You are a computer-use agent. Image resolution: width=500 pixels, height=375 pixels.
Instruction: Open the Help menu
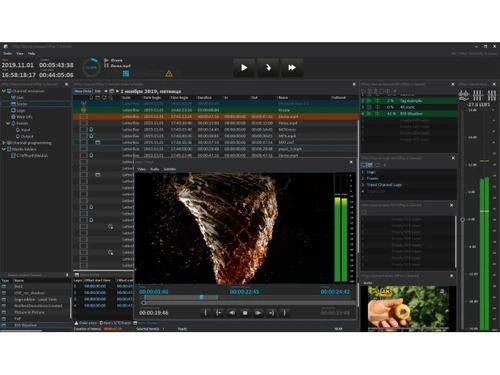coord(31,53)
